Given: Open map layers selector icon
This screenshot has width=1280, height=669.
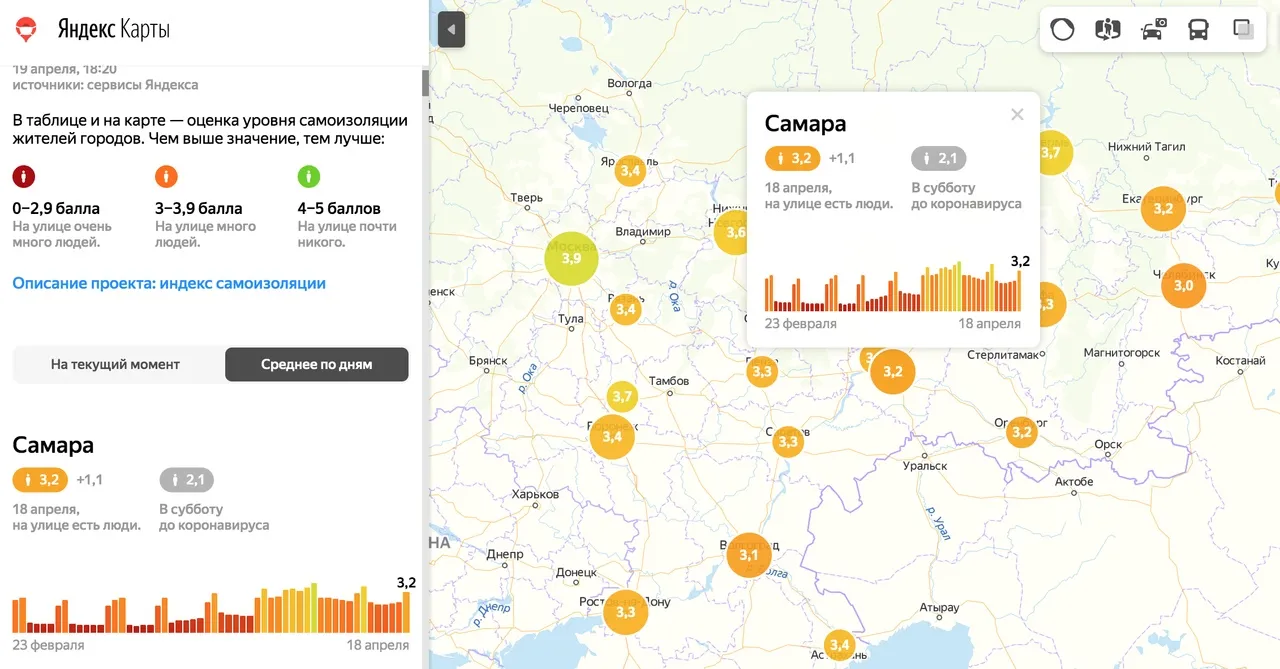Looking at the screenshot, I should coord(1243,30).
